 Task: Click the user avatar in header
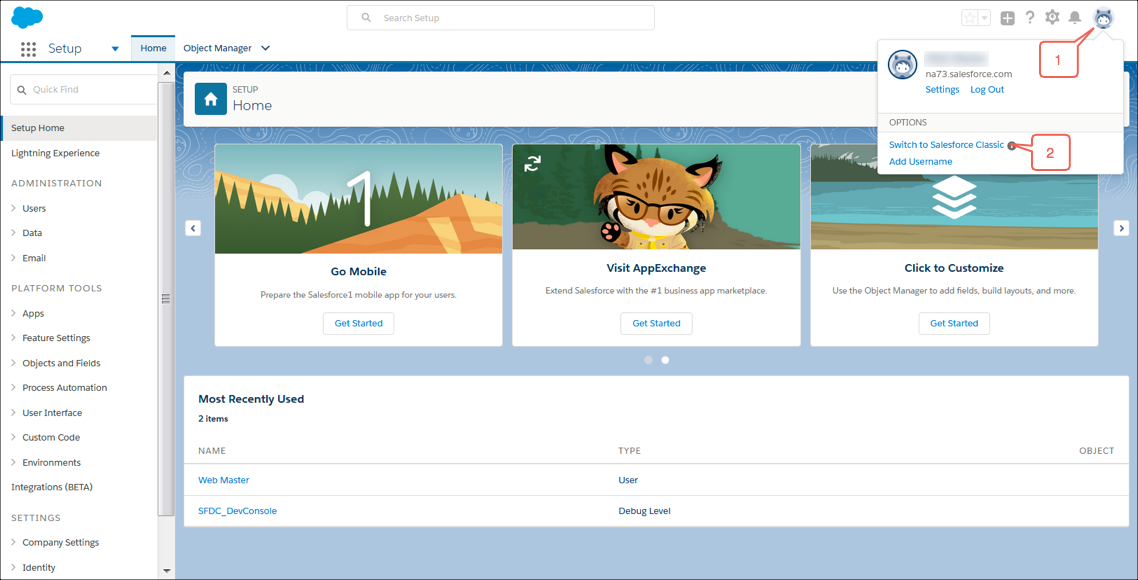coord(1103,18)
